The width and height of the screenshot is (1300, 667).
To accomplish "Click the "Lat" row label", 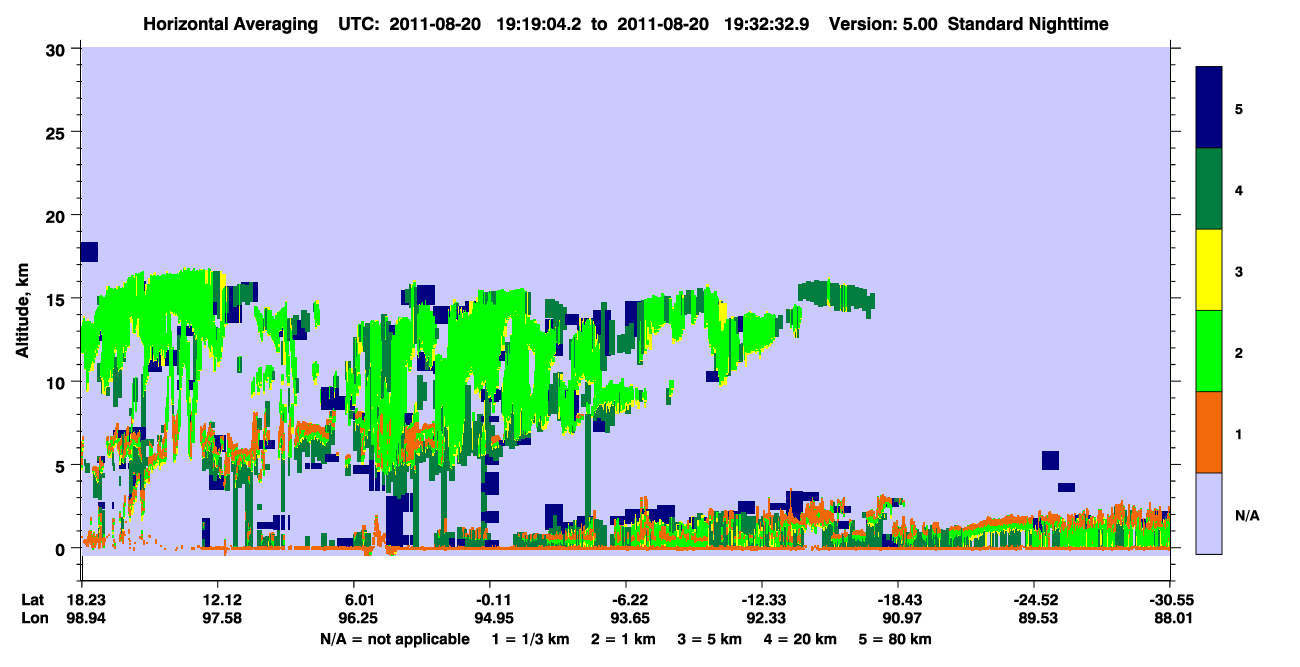I will pos(32,600).
